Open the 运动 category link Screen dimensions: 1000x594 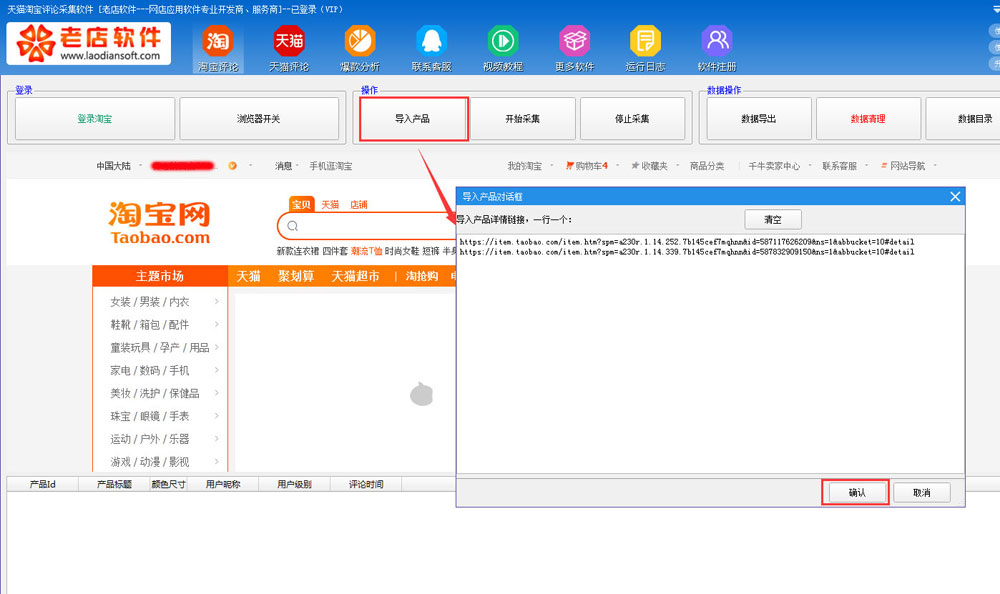click(x=120, y=440)
